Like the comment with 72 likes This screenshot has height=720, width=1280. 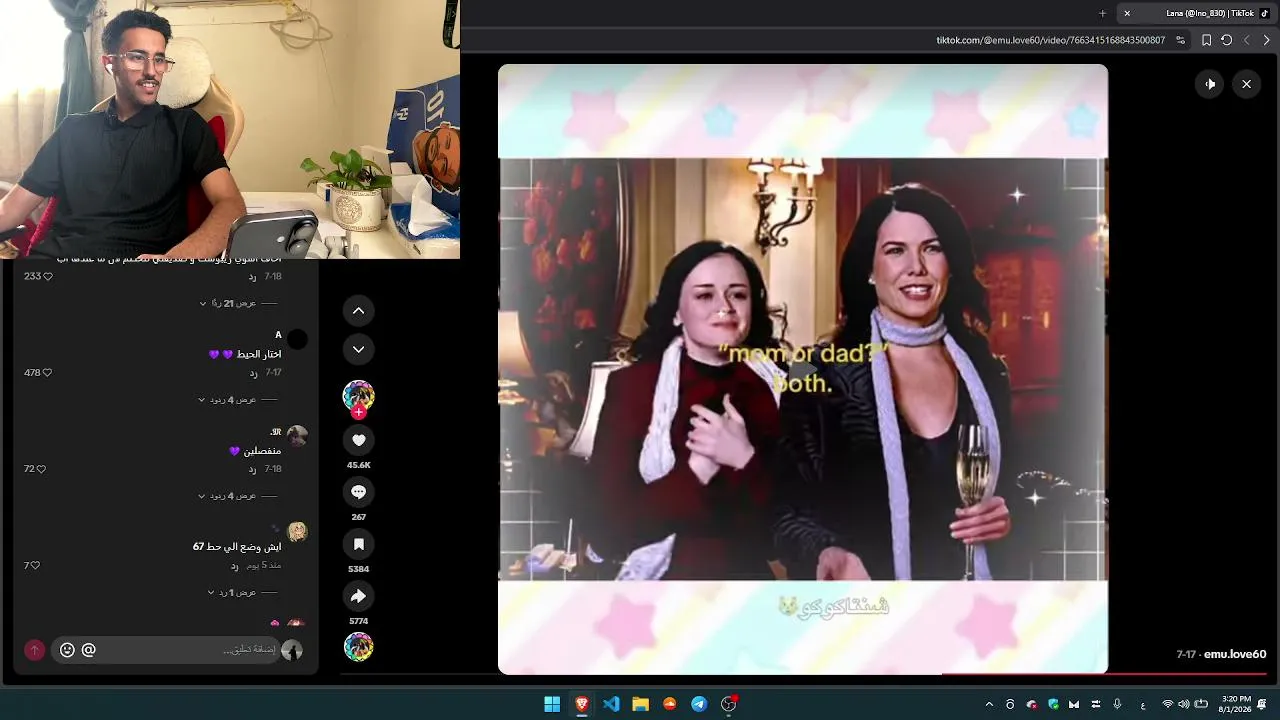pyautogui.click(x=41, y=469)
